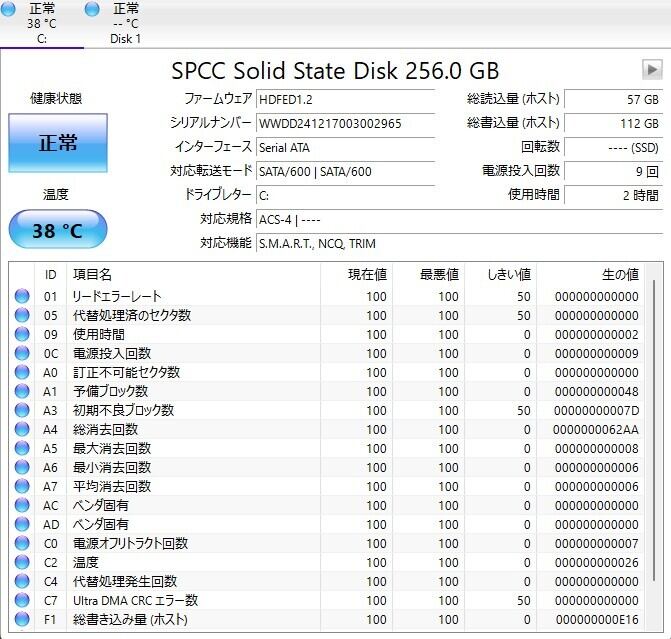671x639 pixels.
Task: Select the 平均消去回数 attribute name
Action: click(112, 486)
